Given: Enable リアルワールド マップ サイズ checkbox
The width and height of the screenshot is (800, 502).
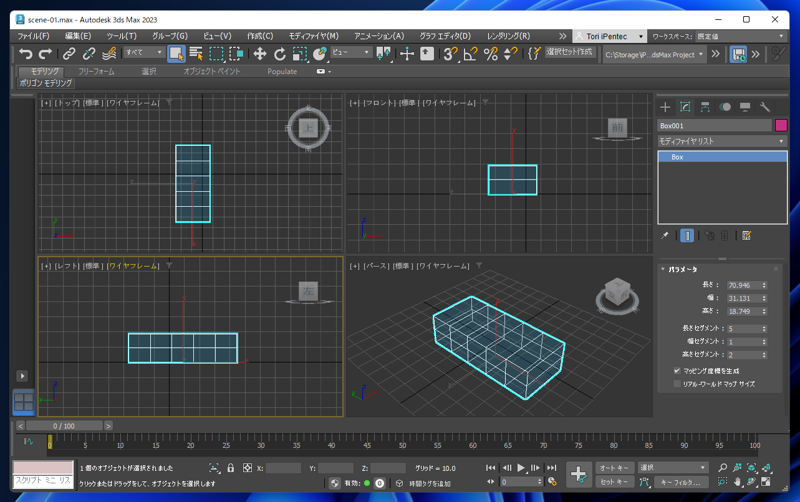Looking at the screenshot, I should tap(677, 384).
